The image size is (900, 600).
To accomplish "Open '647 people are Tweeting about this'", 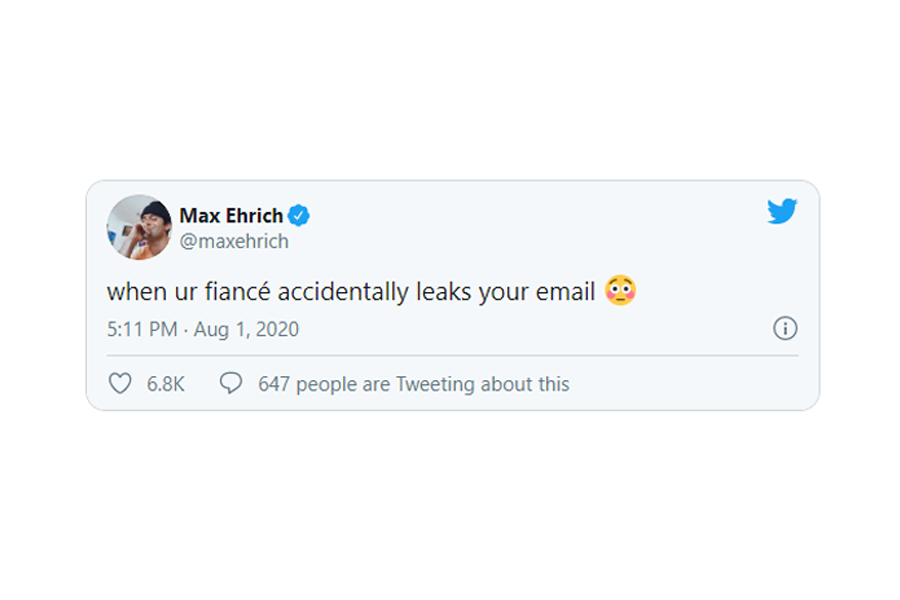I will pyautogui.click(x=413, y=384).
